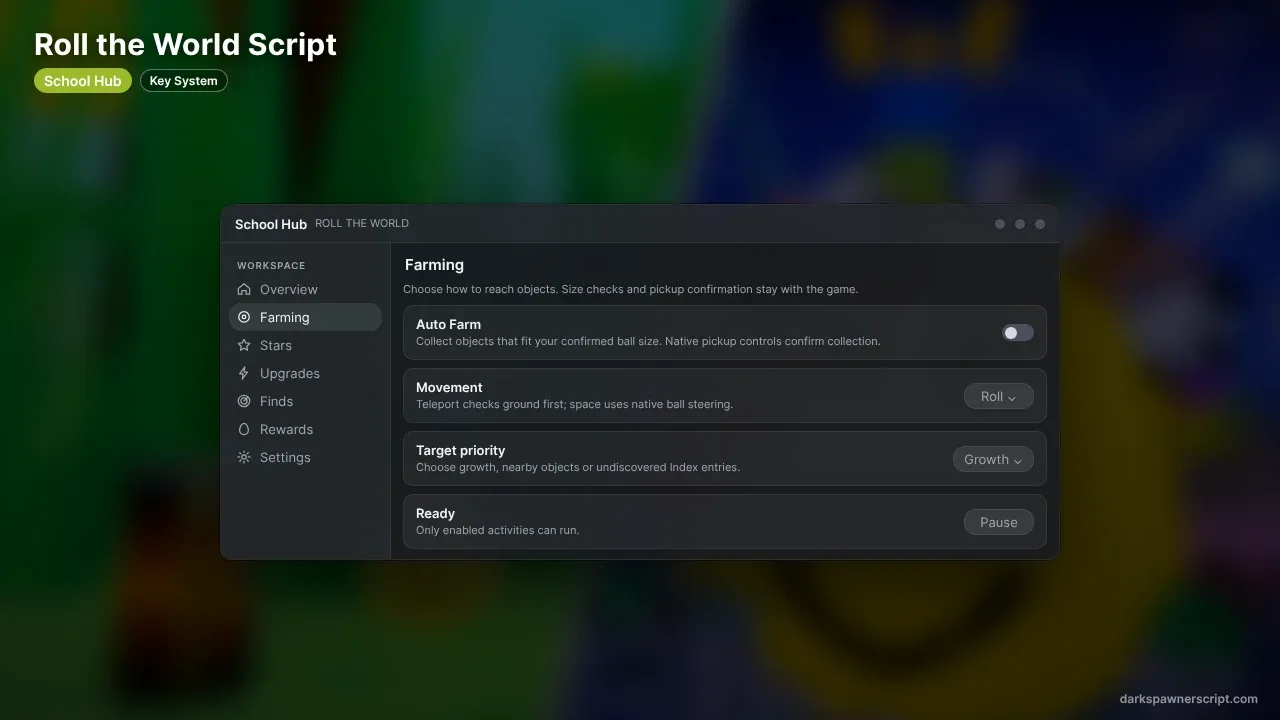Switch to the Upgrades section
The width and height of the screenshot is (1280, 720).
(306, 373)
